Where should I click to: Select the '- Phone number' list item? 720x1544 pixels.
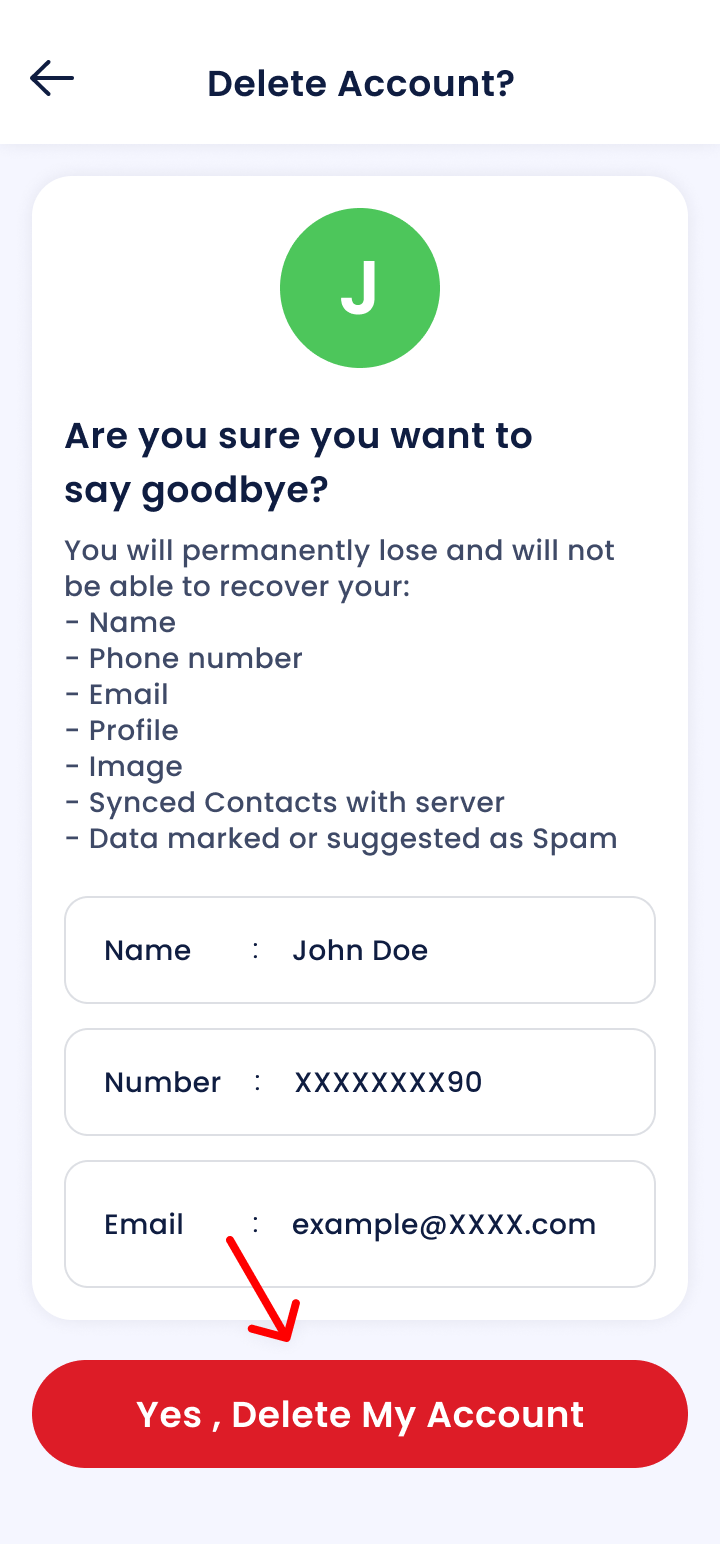[x=184, y=658]
